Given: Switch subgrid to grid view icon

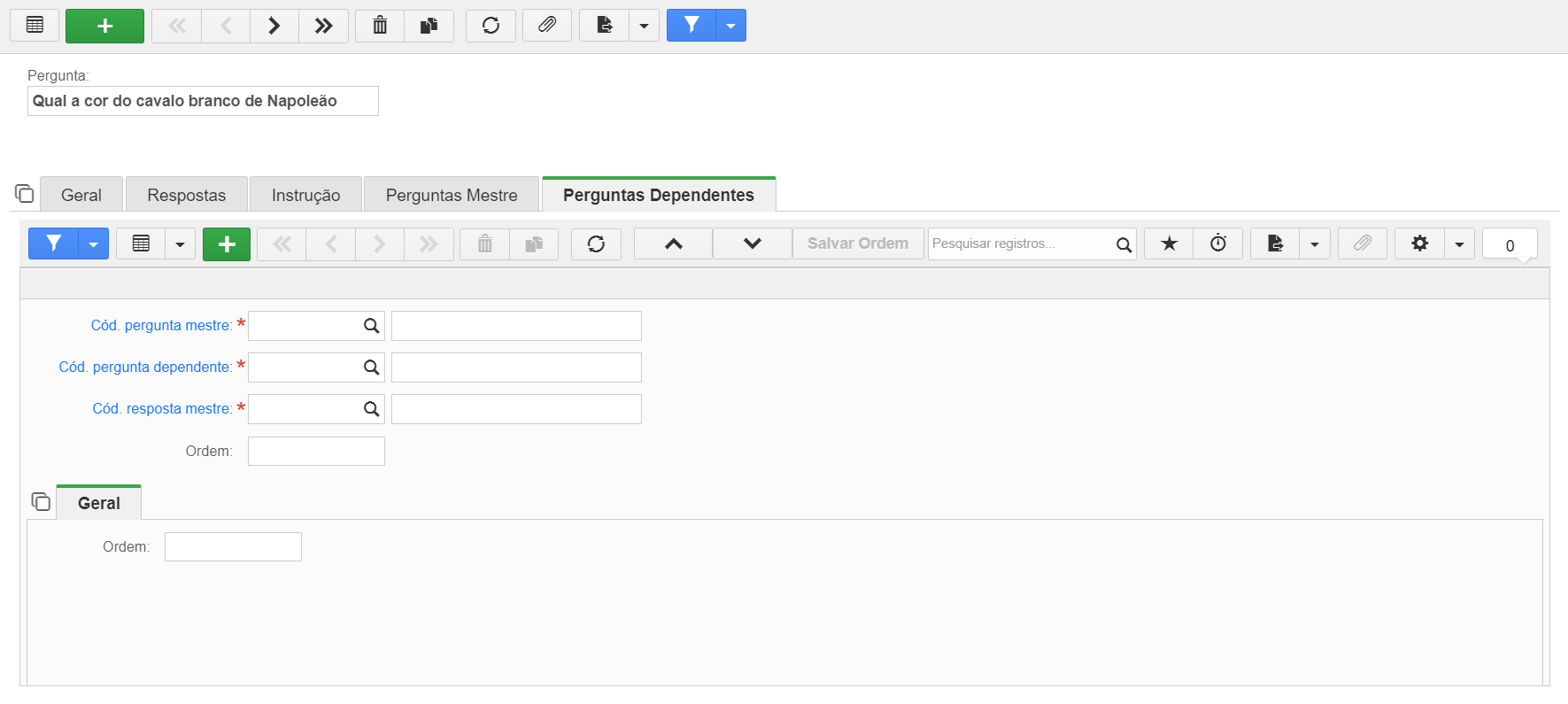Looking at the screenshot, I should [x=141, y=244].
